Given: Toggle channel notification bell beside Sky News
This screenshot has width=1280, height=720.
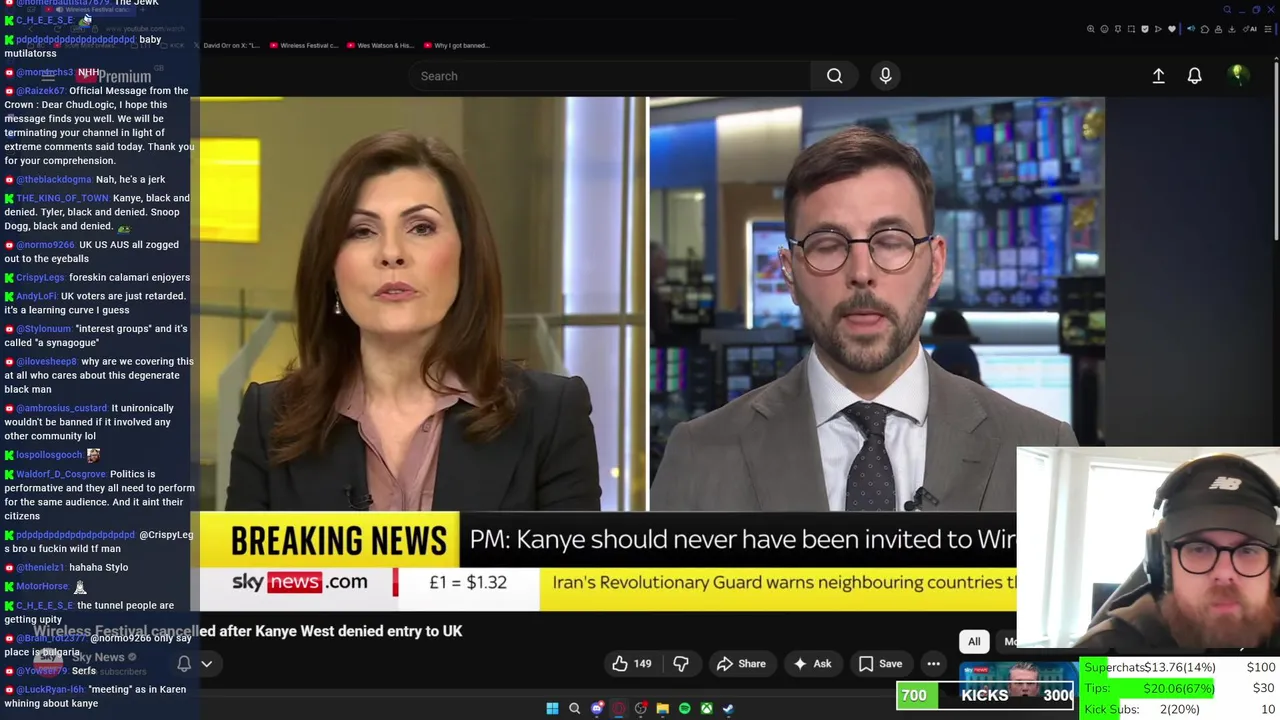Looking at the screenshot, I should 184,664.
